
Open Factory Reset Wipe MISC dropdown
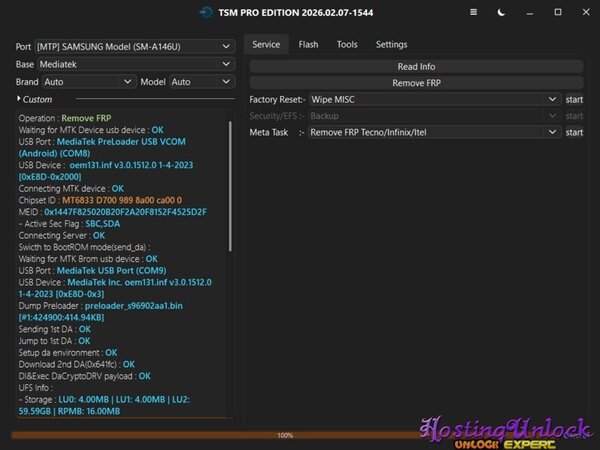pos(435,99)
